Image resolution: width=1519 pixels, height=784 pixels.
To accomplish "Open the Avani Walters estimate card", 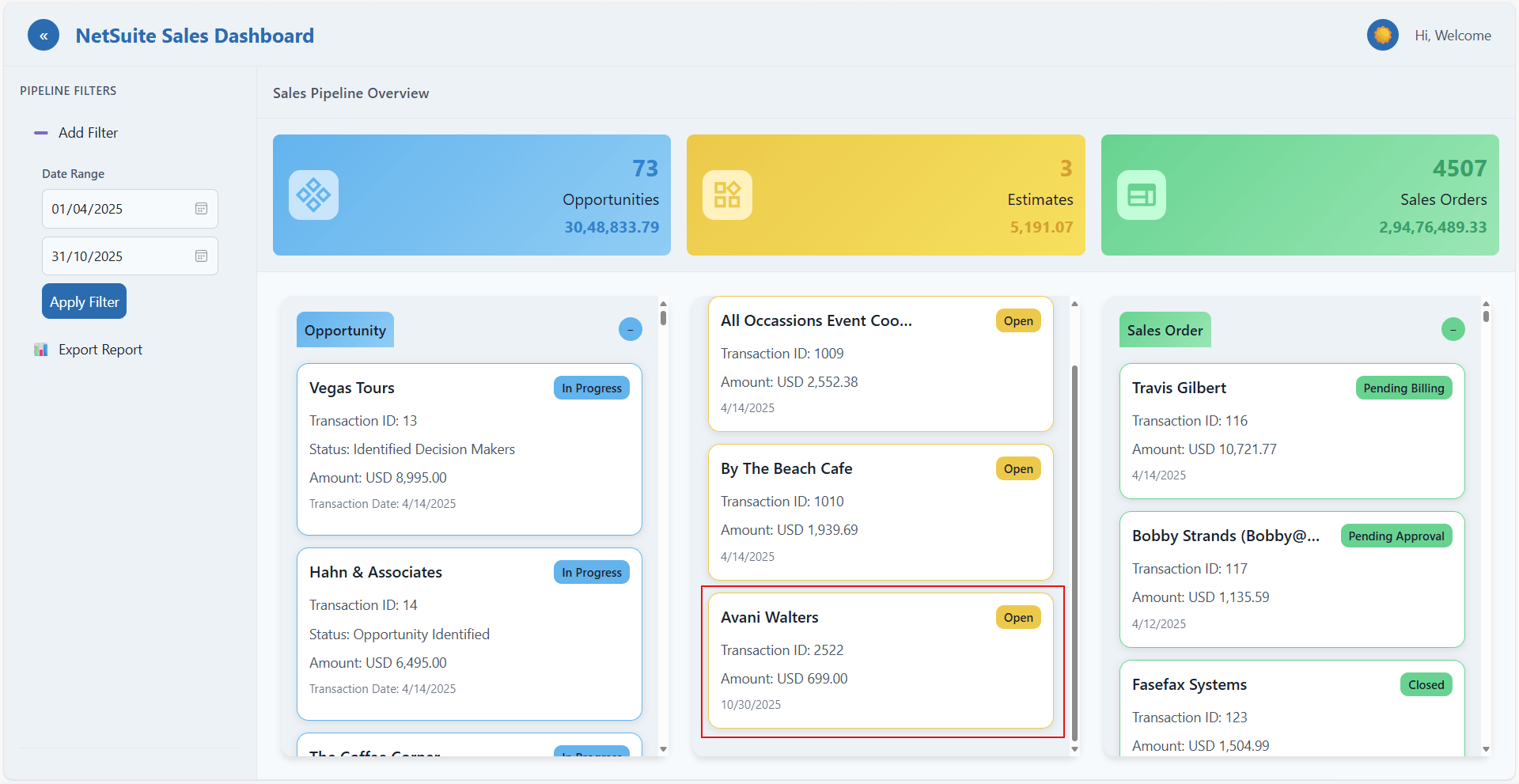I will [x=881, y=661].
